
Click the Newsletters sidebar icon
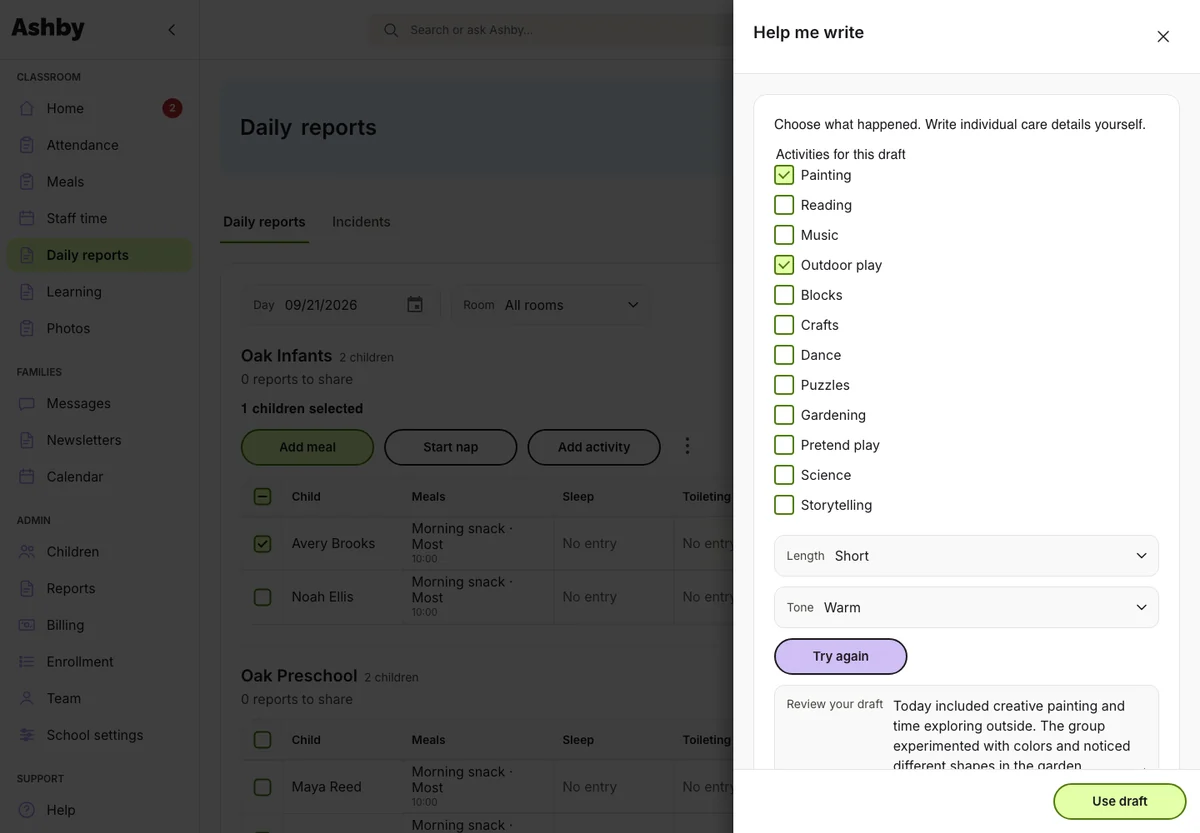[x=27, y=440]
